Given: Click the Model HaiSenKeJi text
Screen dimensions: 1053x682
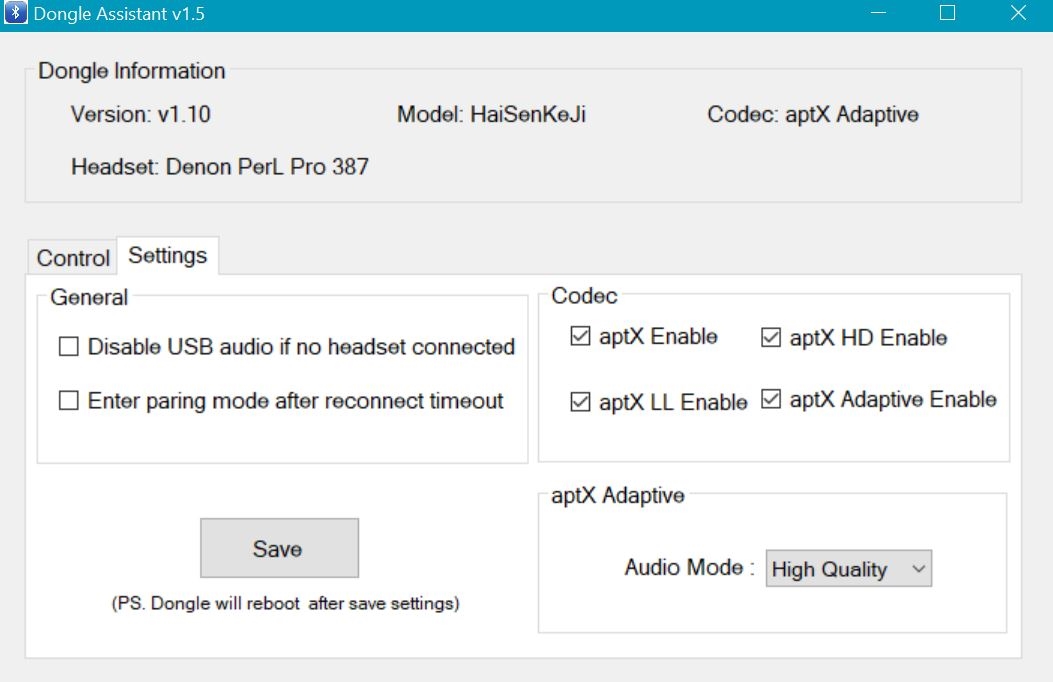Looking at the screenshot, I should [x=491, y=114].
